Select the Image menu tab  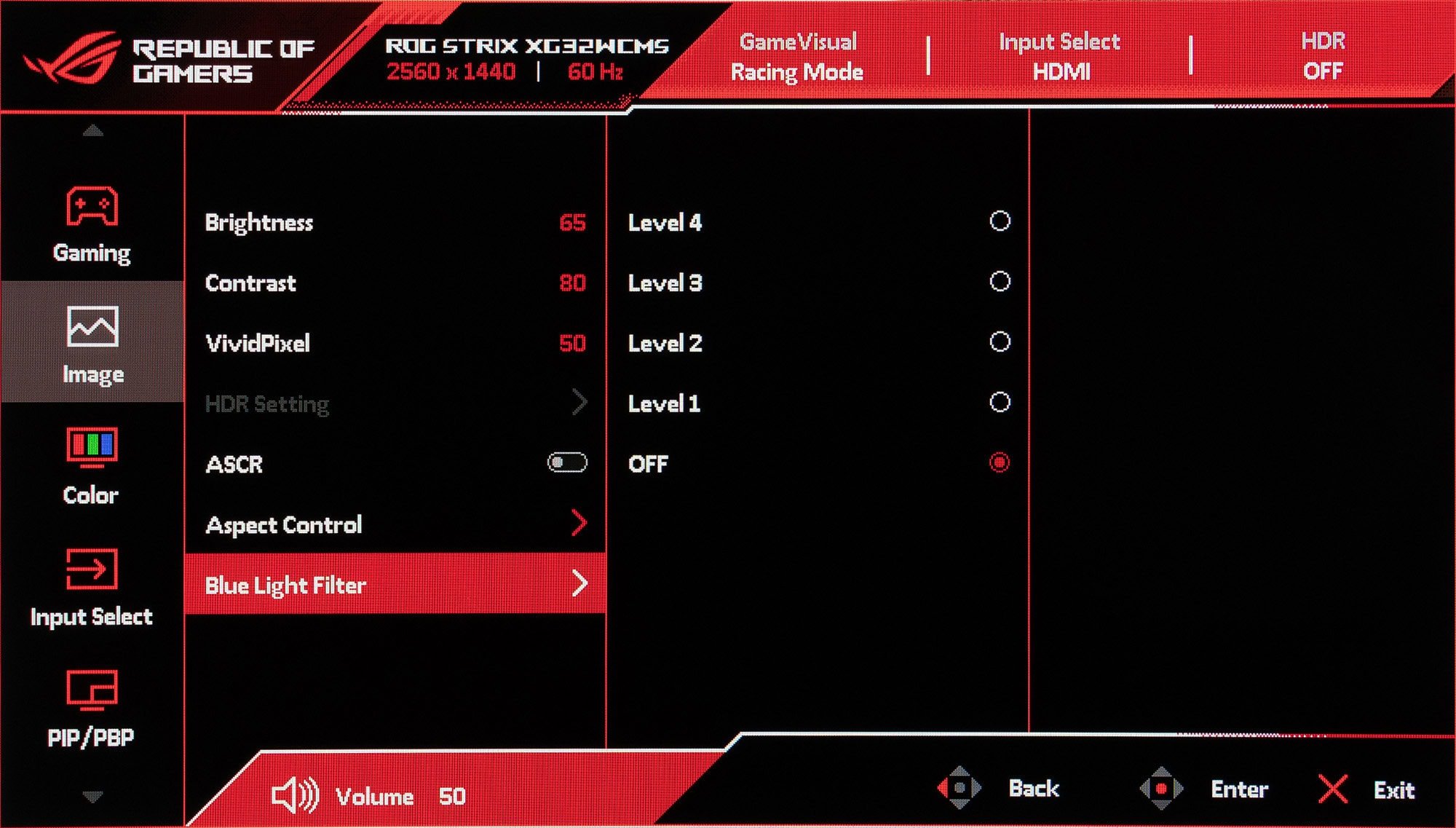90,346
